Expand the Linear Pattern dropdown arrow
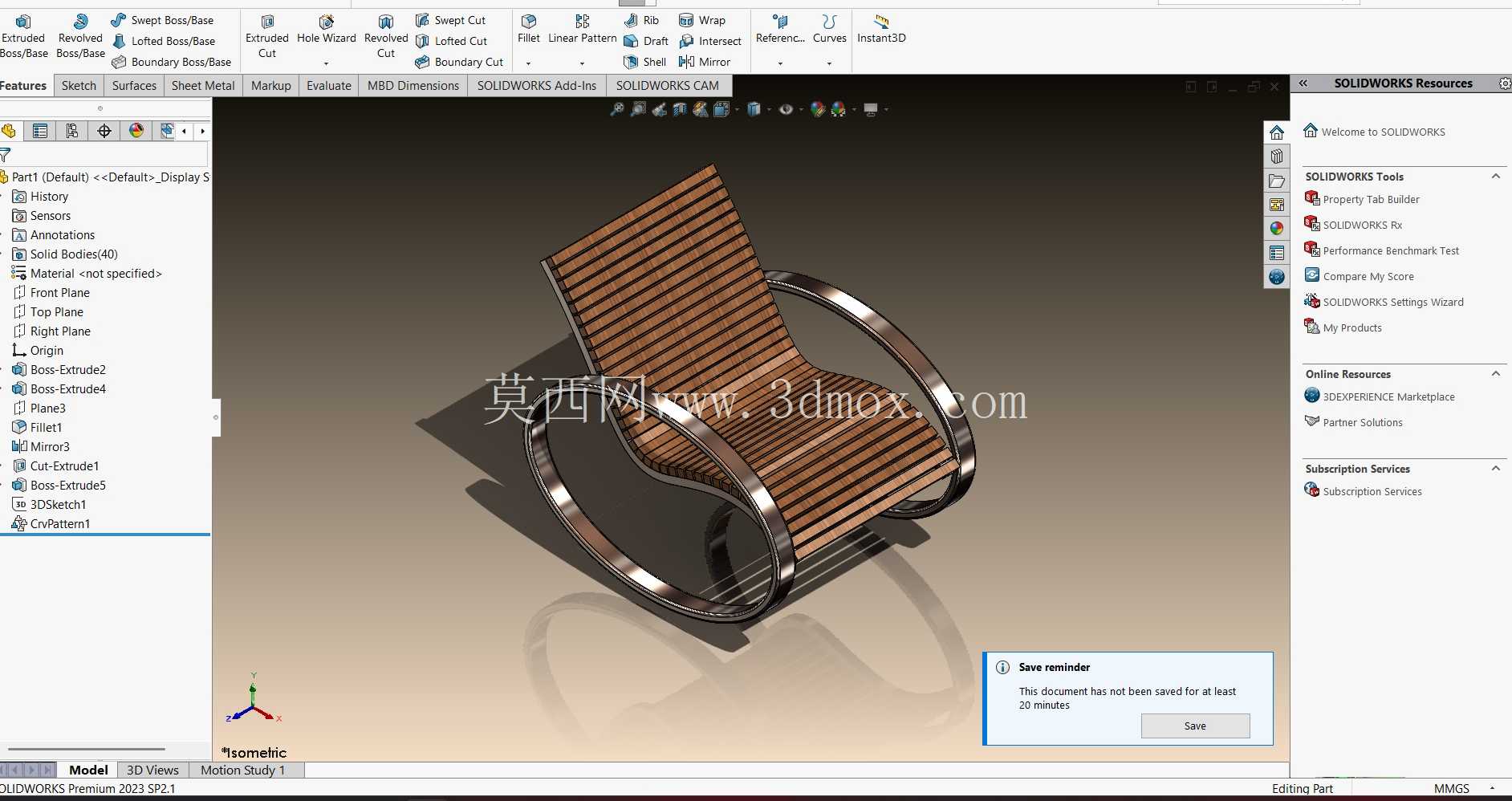 point(582,63)
